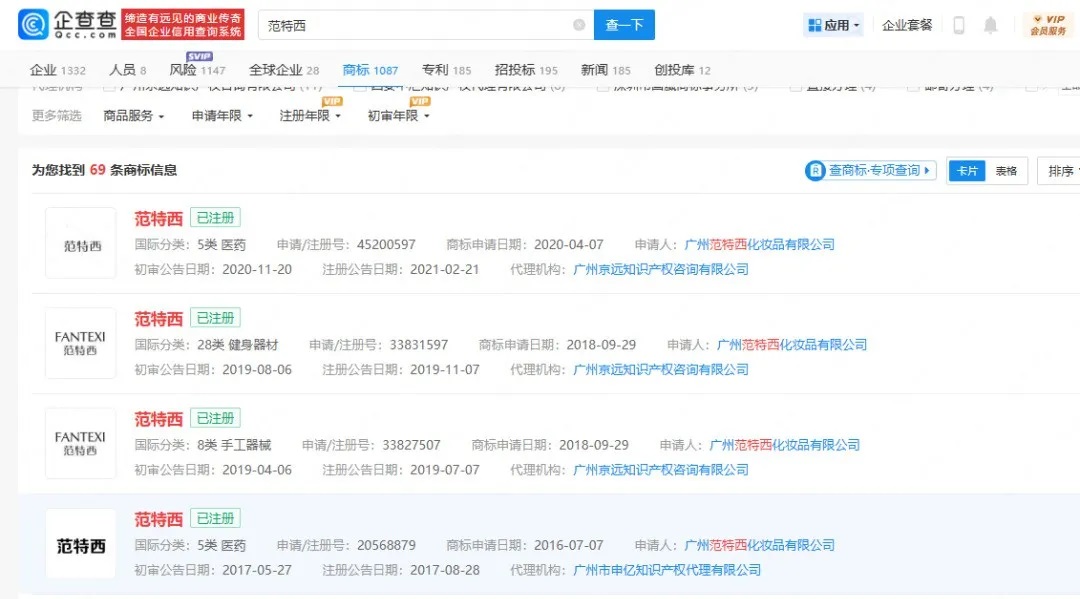The height and width of the screenshot is (599, 1080).
Task: Switch to 全球企业 tab
Action: click(284, 70)
